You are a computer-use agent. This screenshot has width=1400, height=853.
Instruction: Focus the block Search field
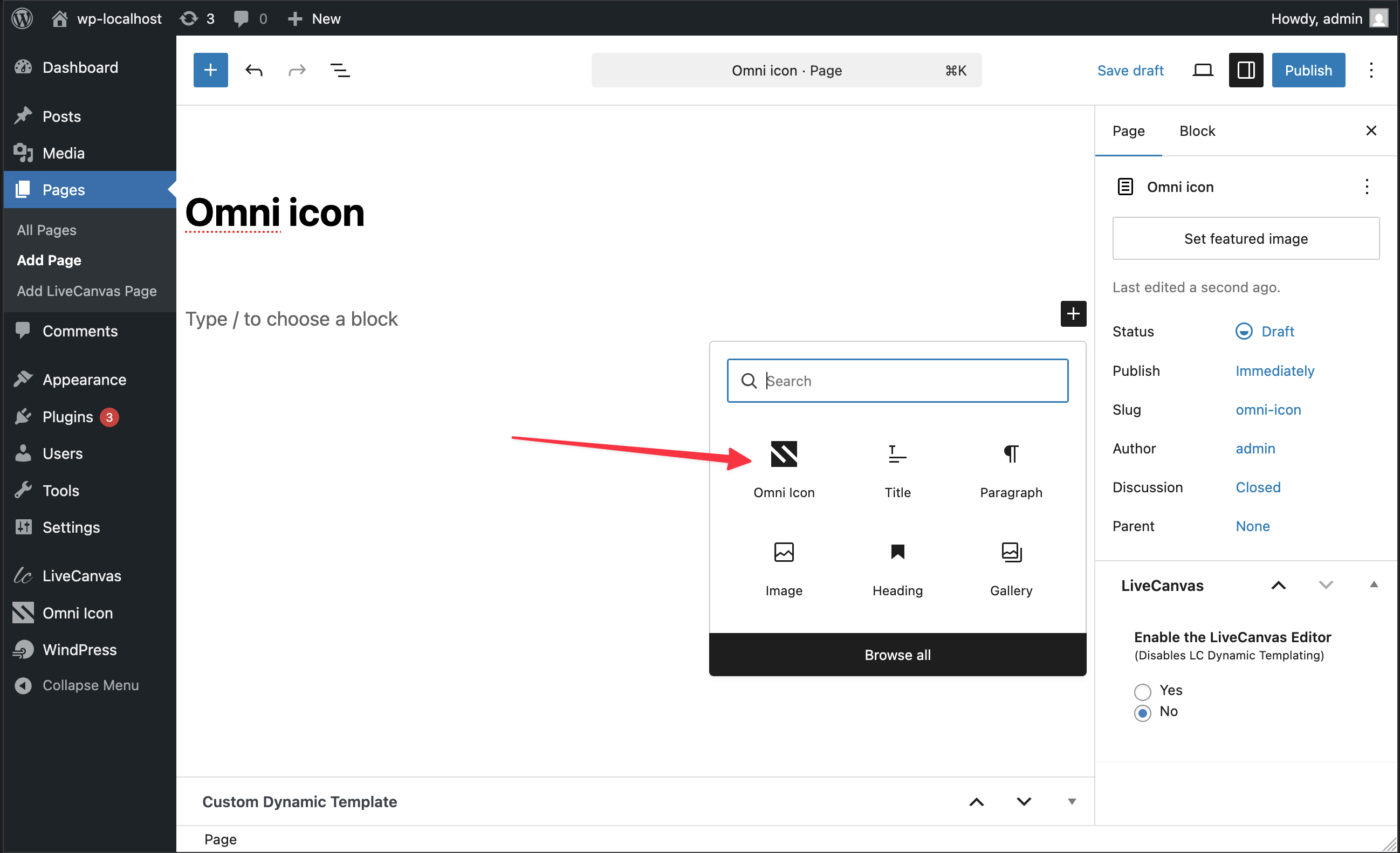[909, 381]
